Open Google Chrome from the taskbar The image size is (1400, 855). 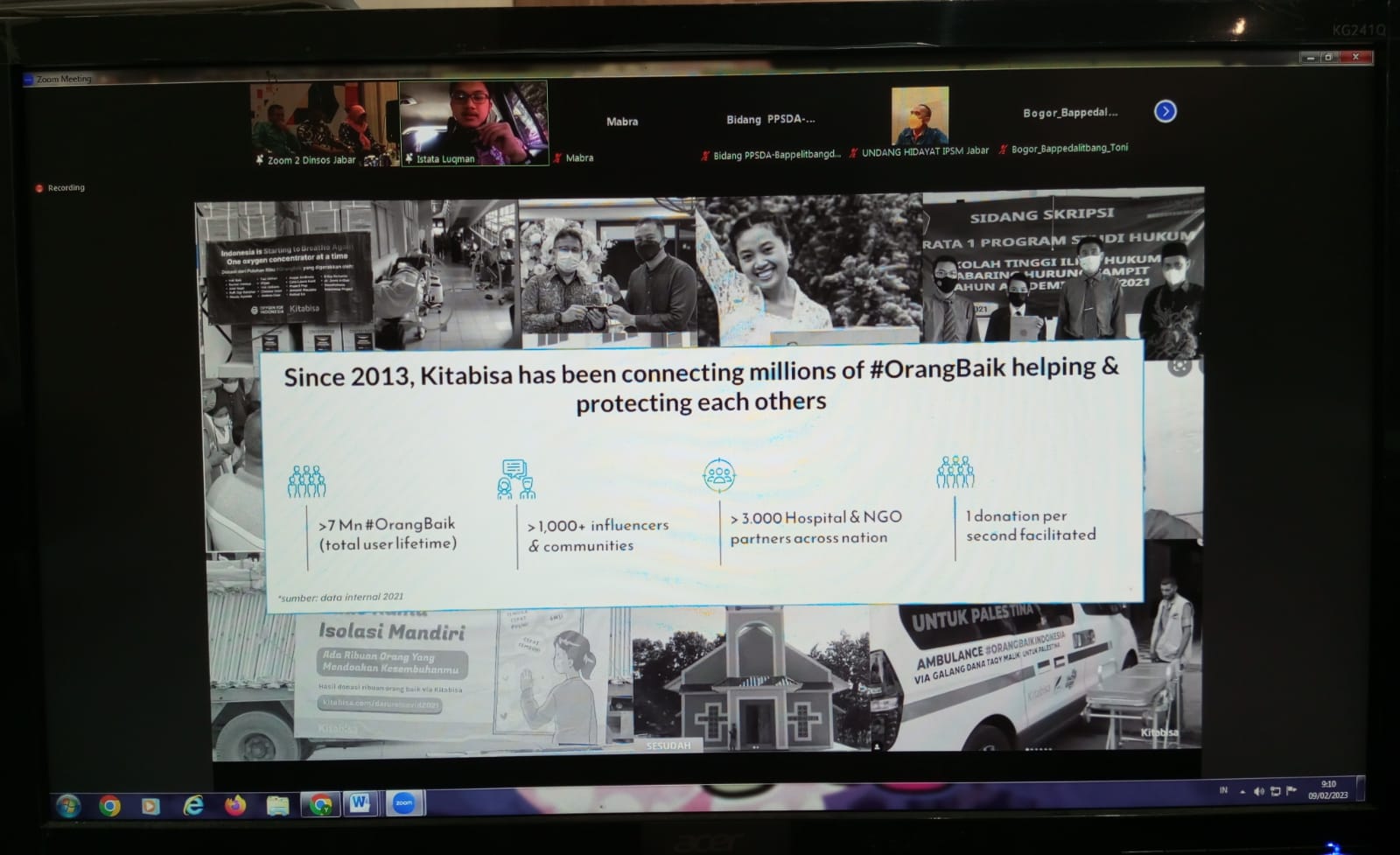pos(110,805)
